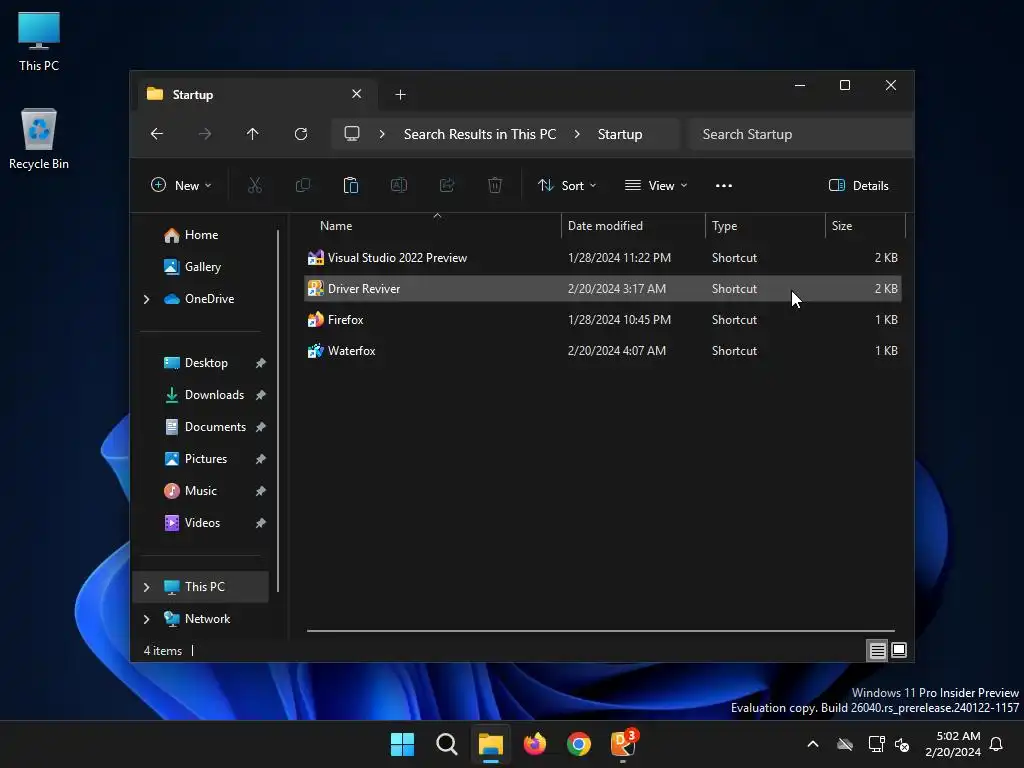This screenshot has width=1024, height=768.
Task: Open the Sort dropdown
Action: (567, 185)
